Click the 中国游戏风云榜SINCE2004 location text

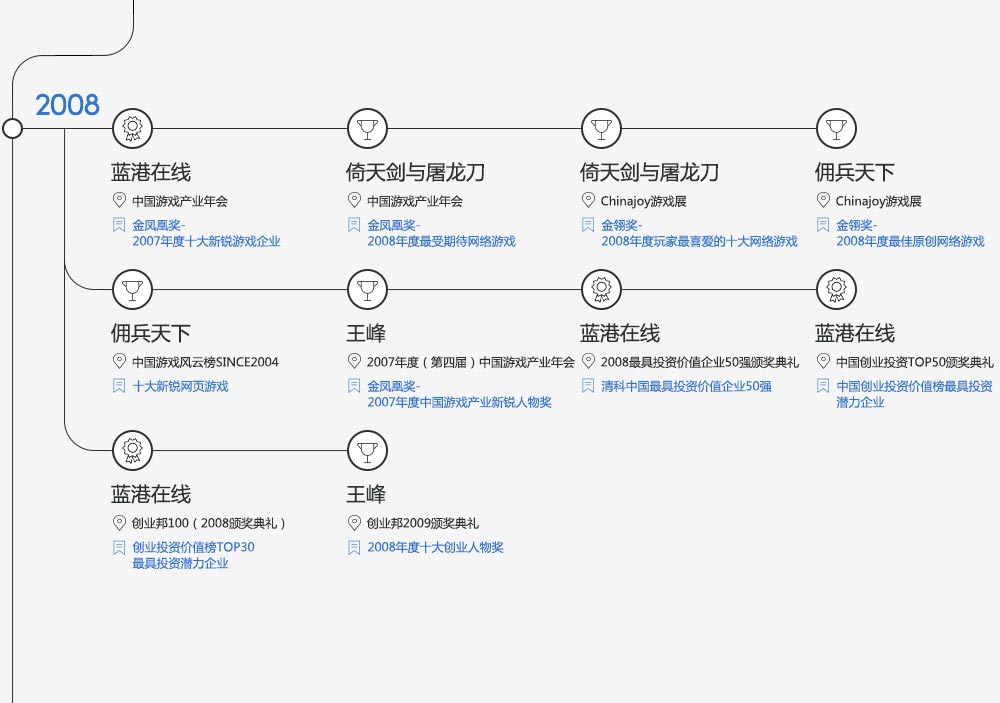click(x=205, y=362)
